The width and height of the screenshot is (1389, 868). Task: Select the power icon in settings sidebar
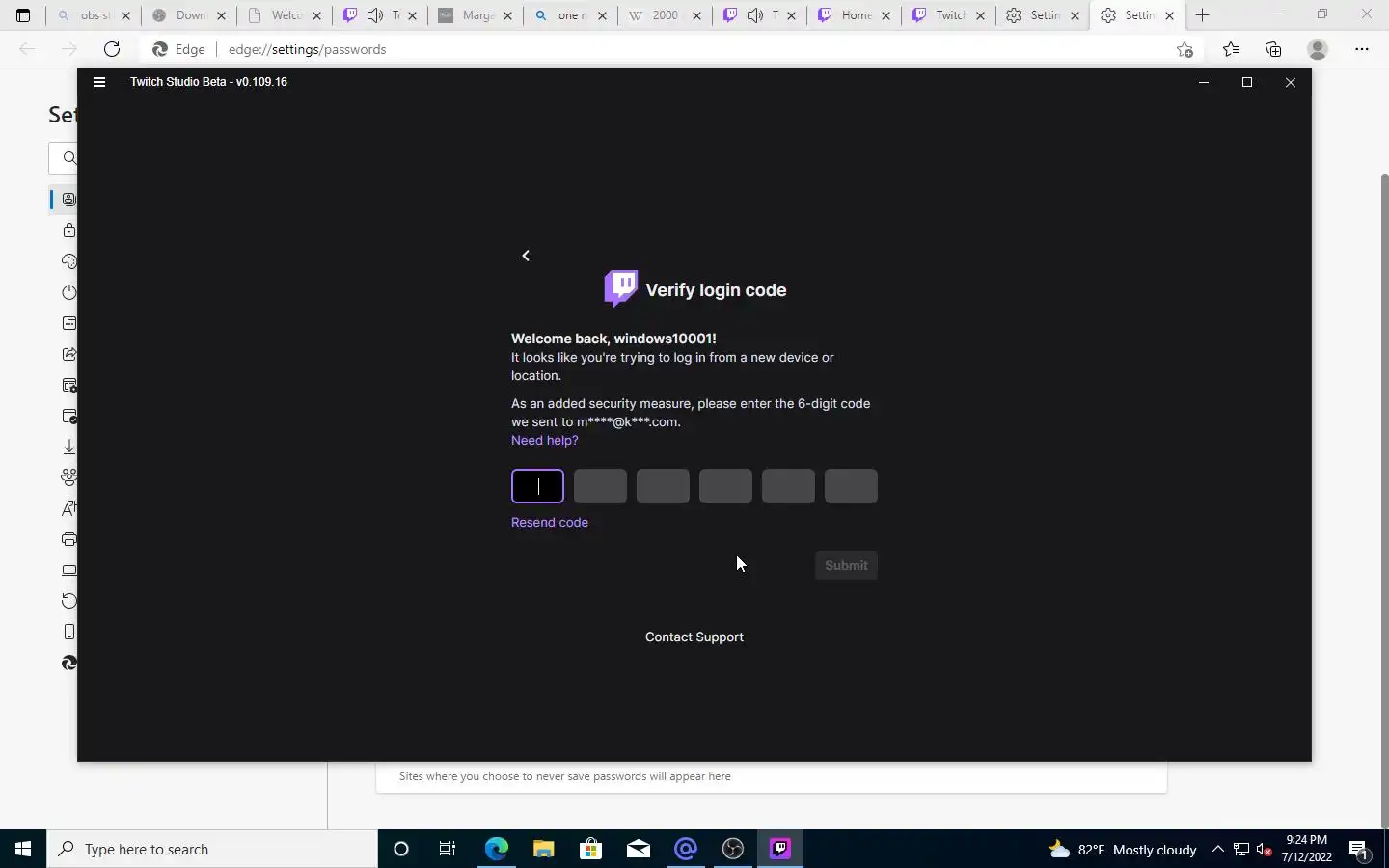[x=68, y=292]
